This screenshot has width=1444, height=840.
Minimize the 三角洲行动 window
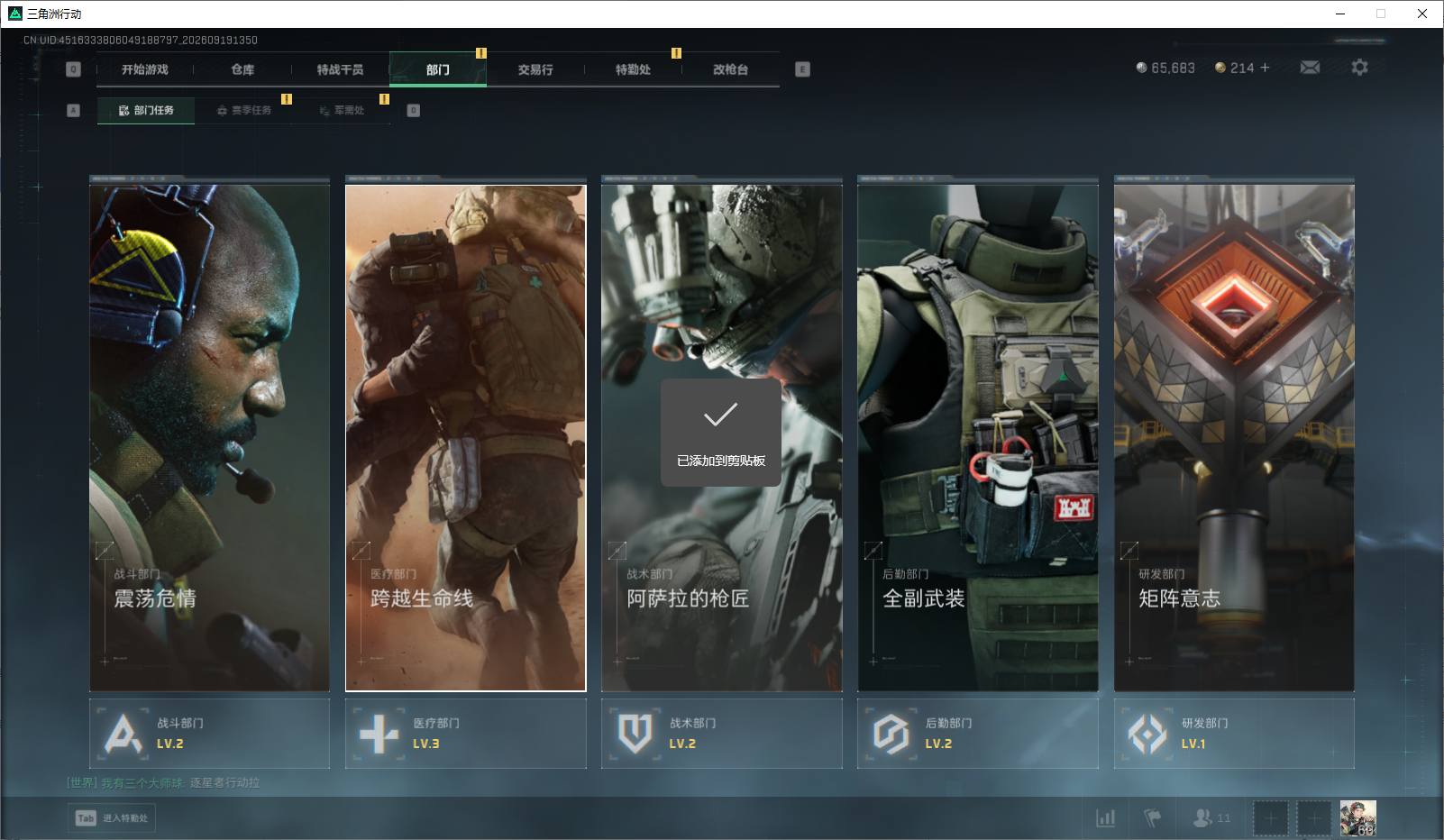[1340, 14]
